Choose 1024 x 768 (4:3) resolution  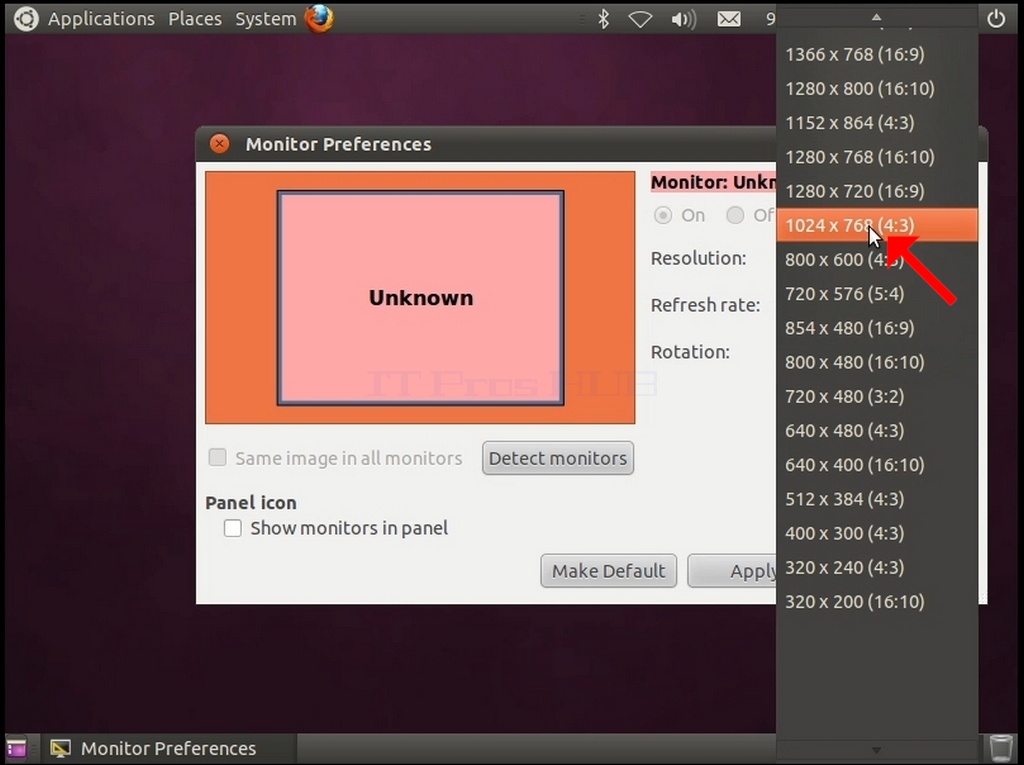[877, 225]
